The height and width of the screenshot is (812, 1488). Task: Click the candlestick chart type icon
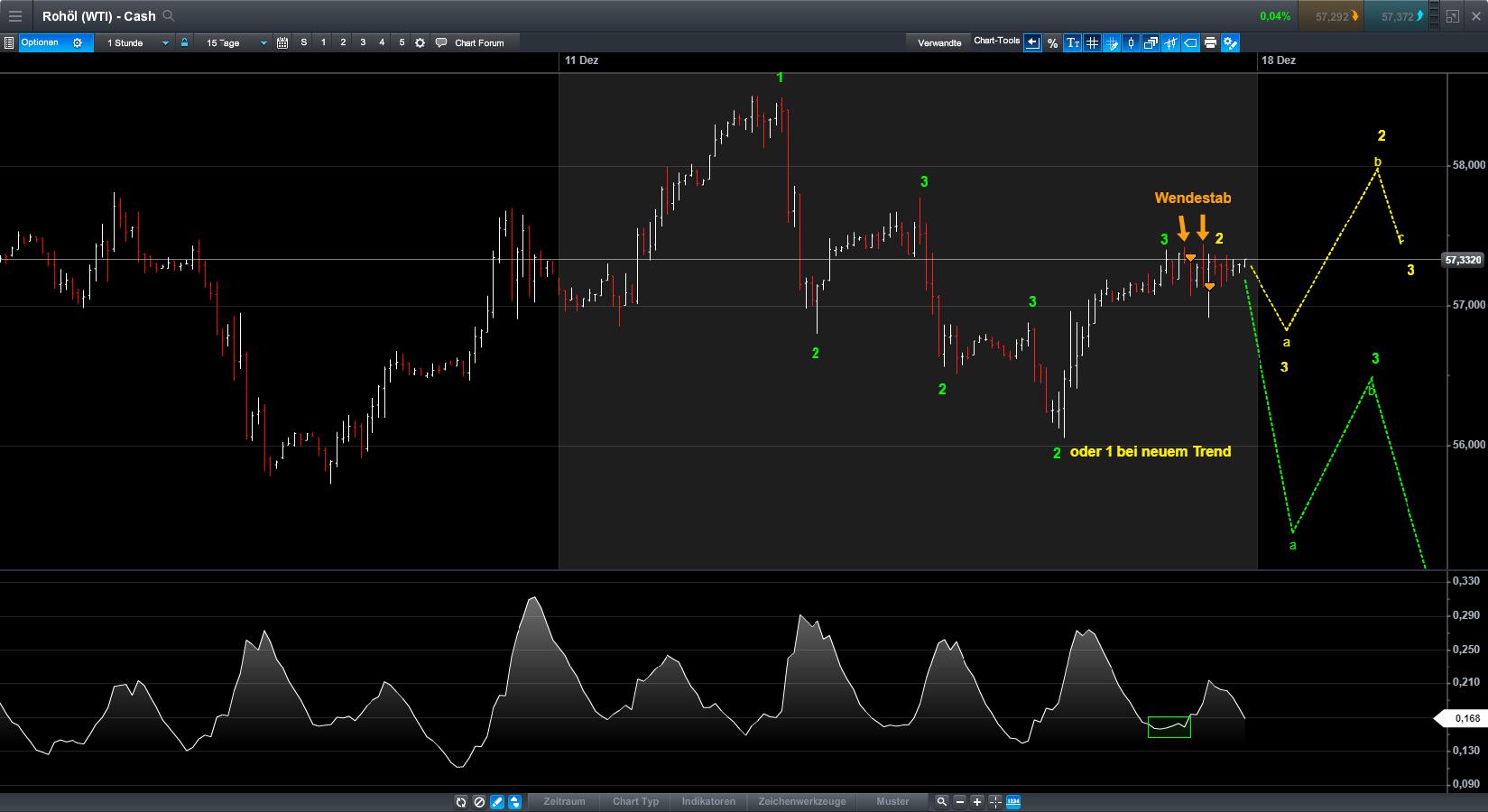[1131, 42]
